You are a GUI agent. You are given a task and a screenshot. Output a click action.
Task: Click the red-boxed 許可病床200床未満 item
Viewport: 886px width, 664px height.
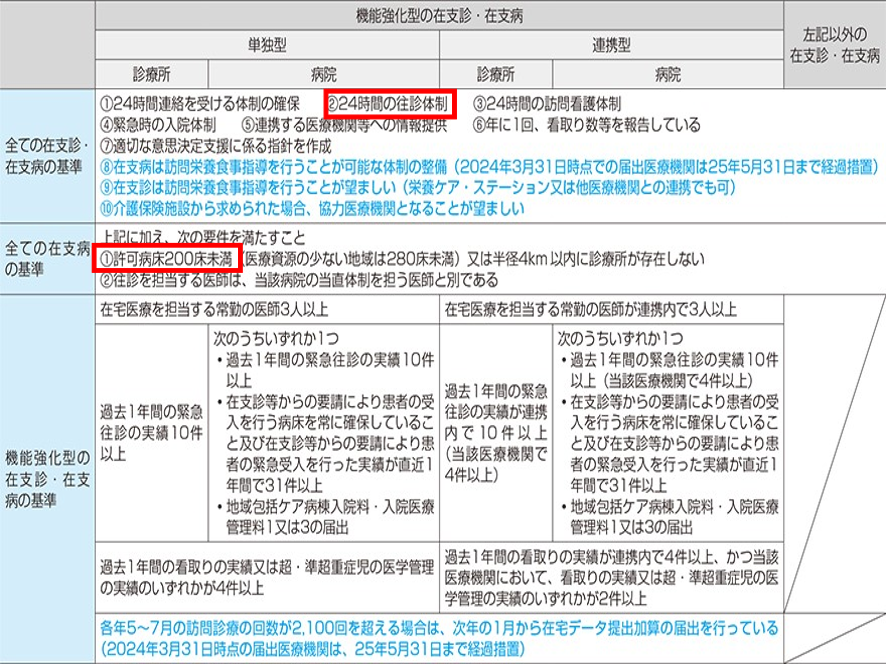coord(165,259)
